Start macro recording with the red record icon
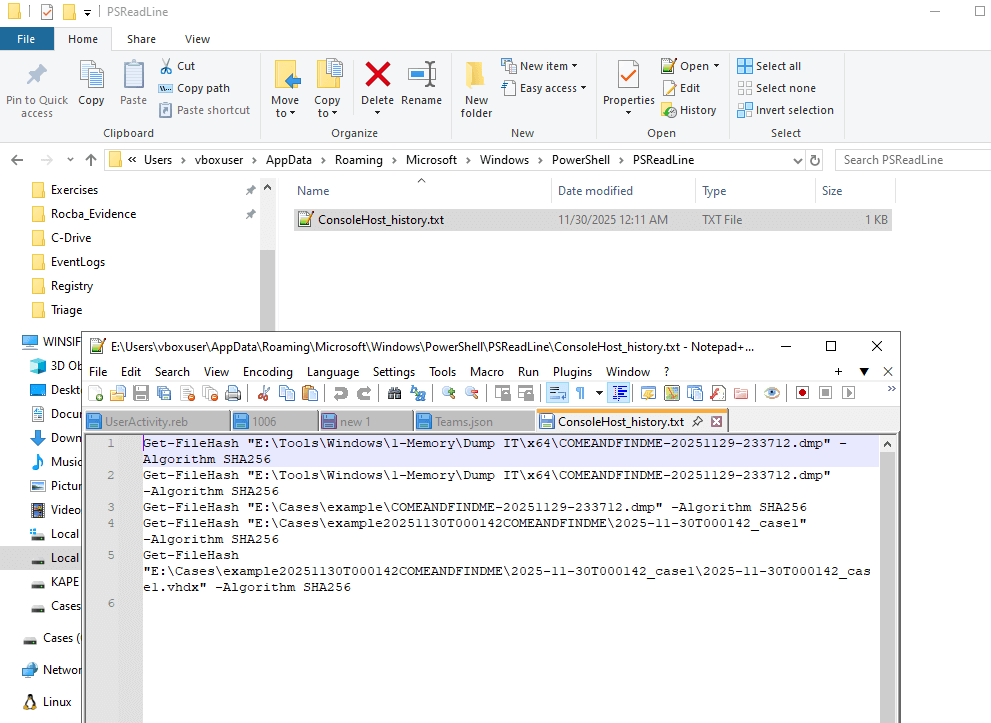Image resolution: width=991 pixels, height=723 pixels. 804,394
